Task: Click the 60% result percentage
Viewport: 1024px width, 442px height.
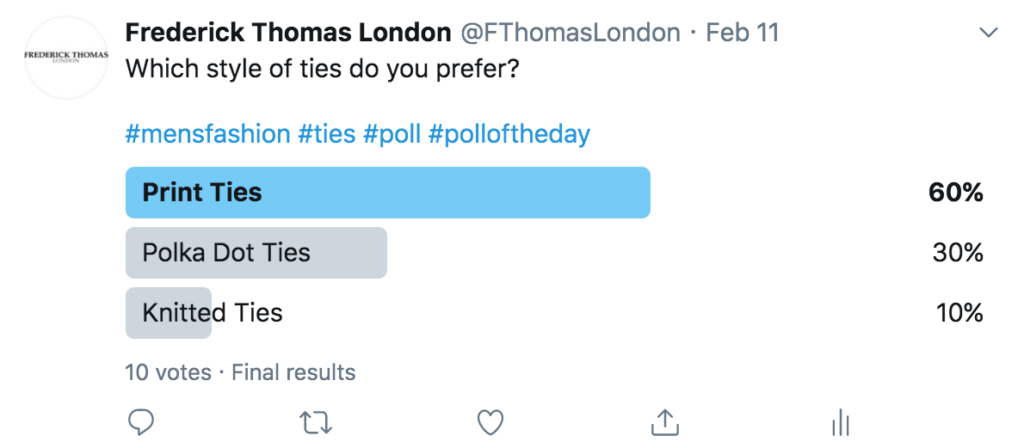Action: 957,193
